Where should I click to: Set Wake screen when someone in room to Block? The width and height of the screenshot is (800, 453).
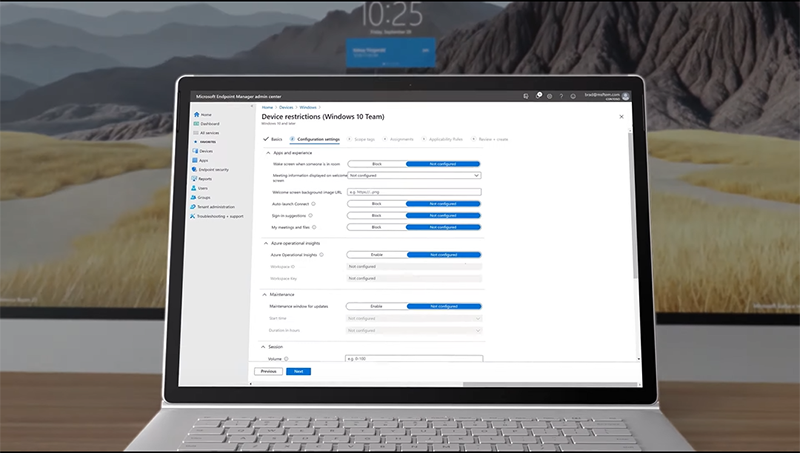tap(377, 164)
